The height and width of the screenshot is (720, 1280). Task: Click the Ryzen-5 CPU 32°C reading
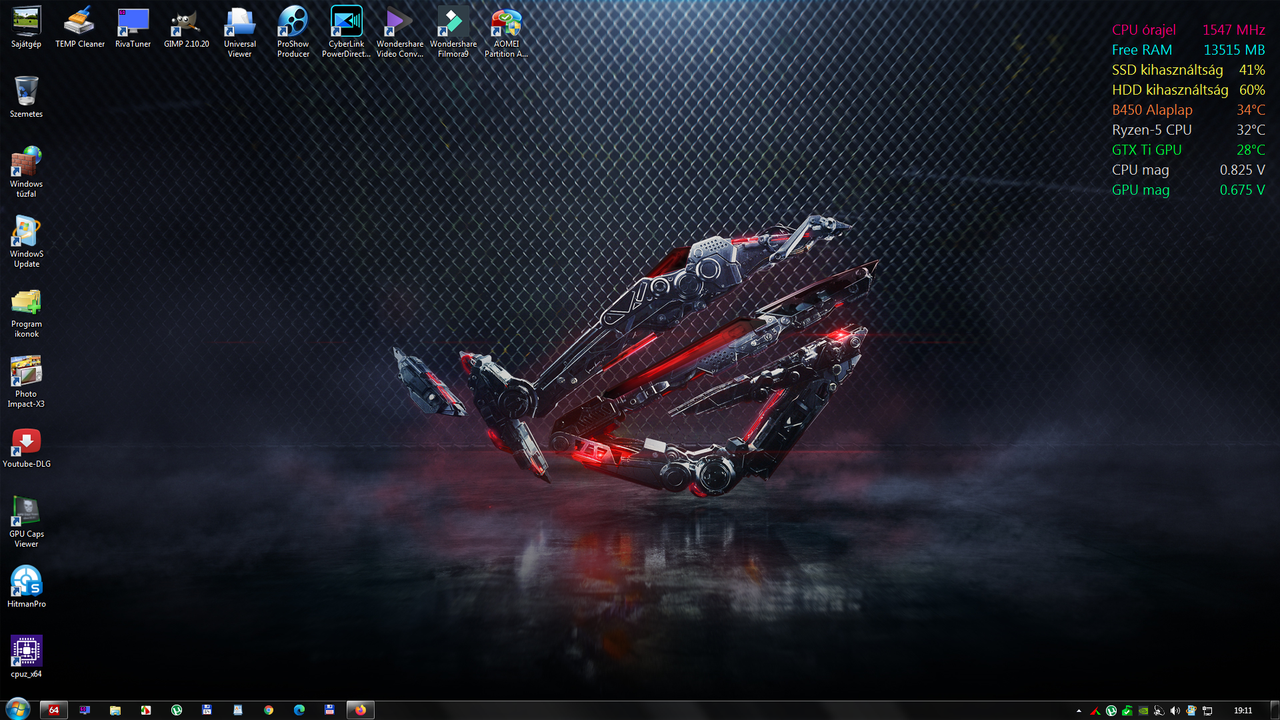[x=1188, y=130]
